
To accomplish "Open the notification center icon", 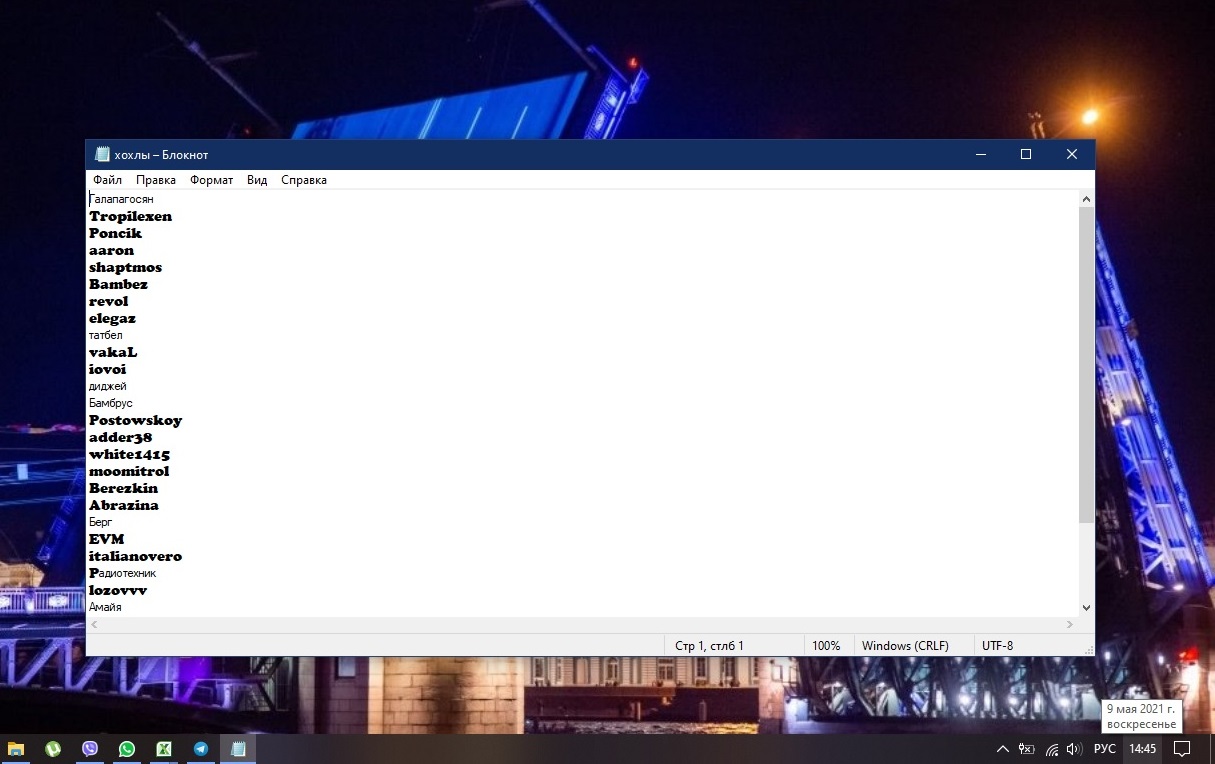I will (x=1182, y=749).
